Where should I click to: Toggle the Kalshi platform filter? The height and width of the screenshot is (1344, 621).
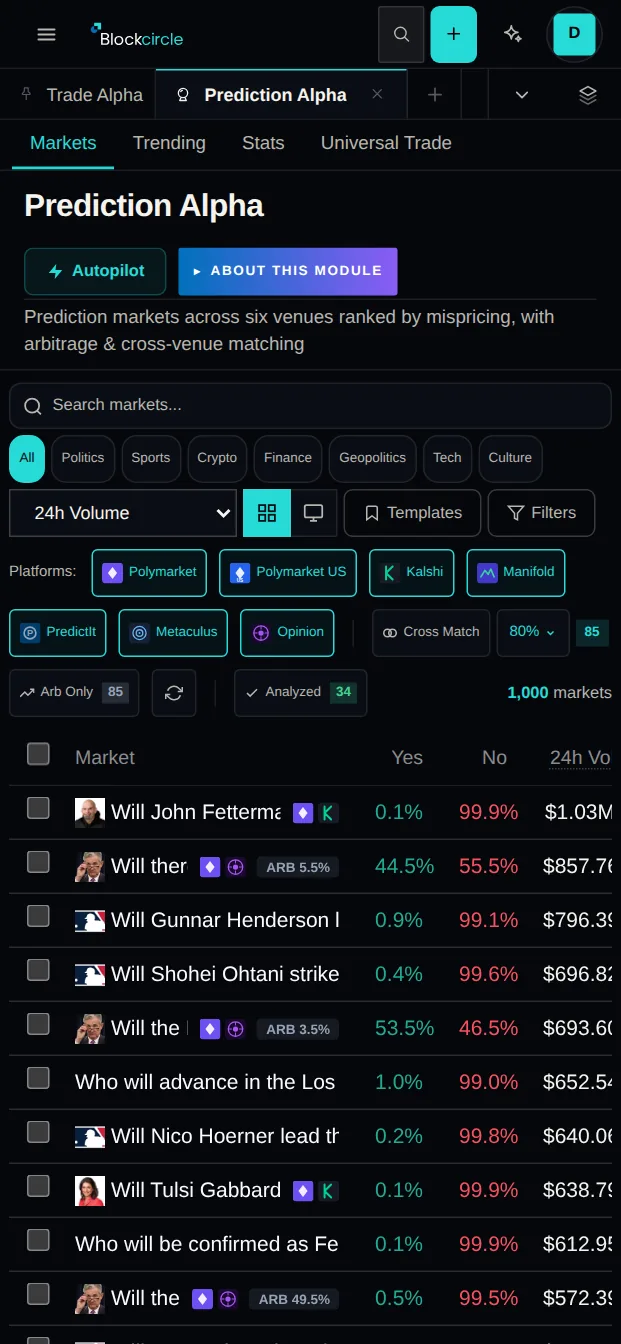[412, 573]
